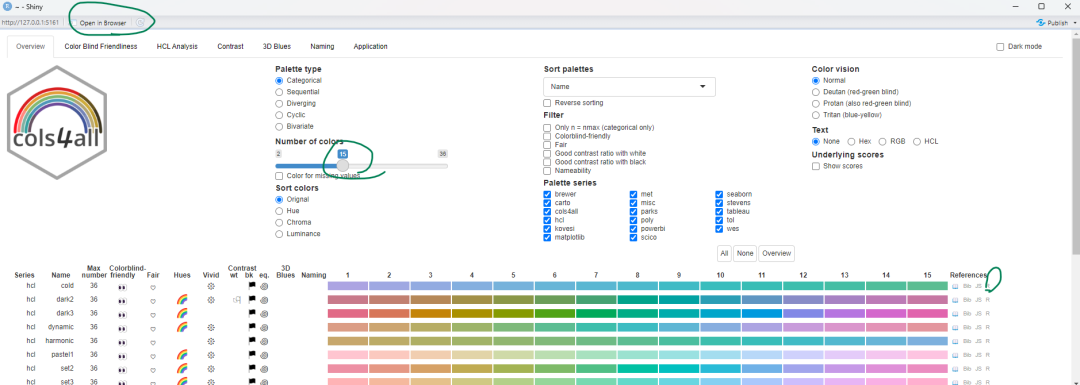Open the R link for dynamic palette
The image size is (1080, 385).
[988, 327]
